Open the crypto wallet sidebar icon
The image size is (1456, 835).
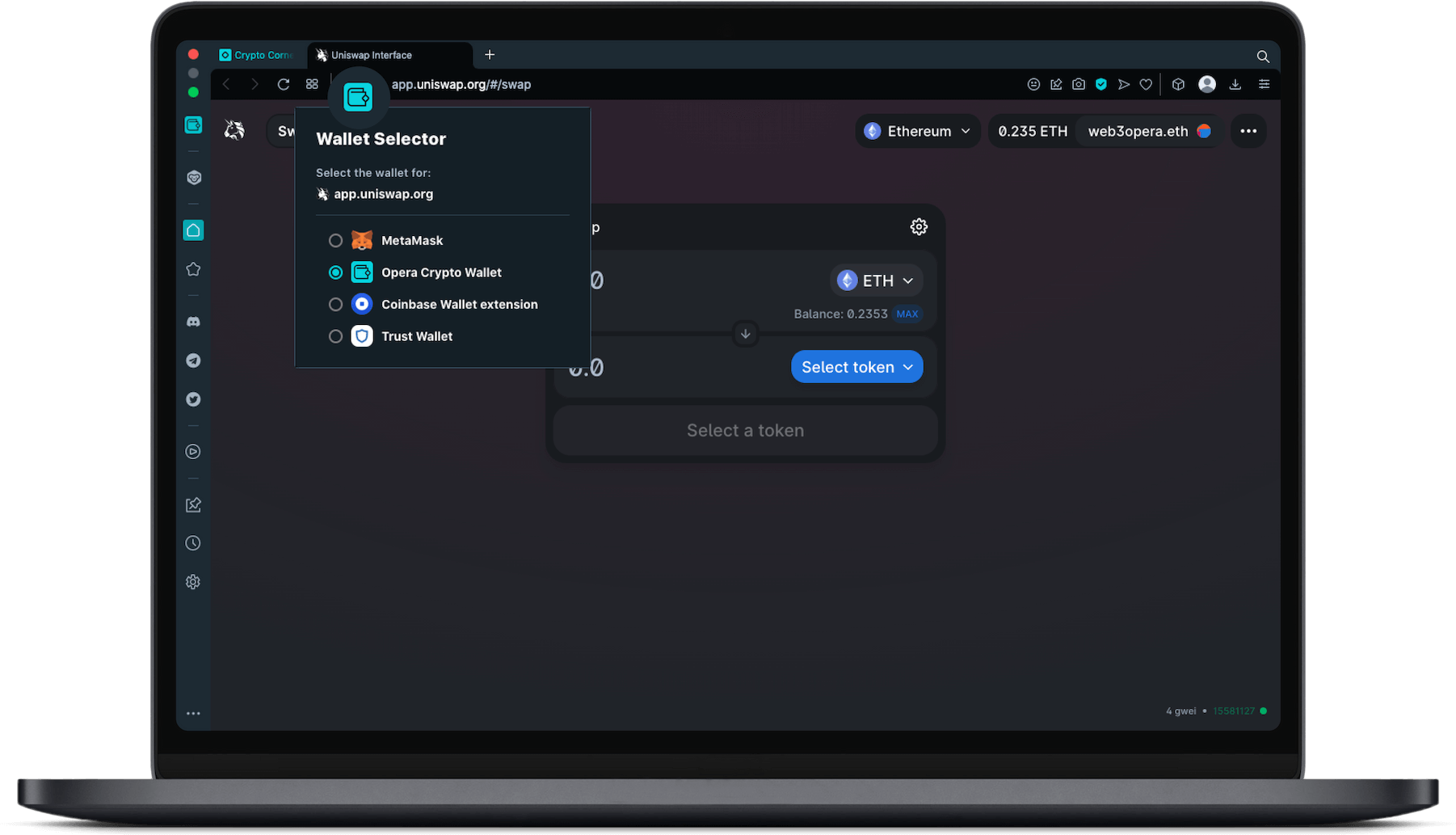193,125
